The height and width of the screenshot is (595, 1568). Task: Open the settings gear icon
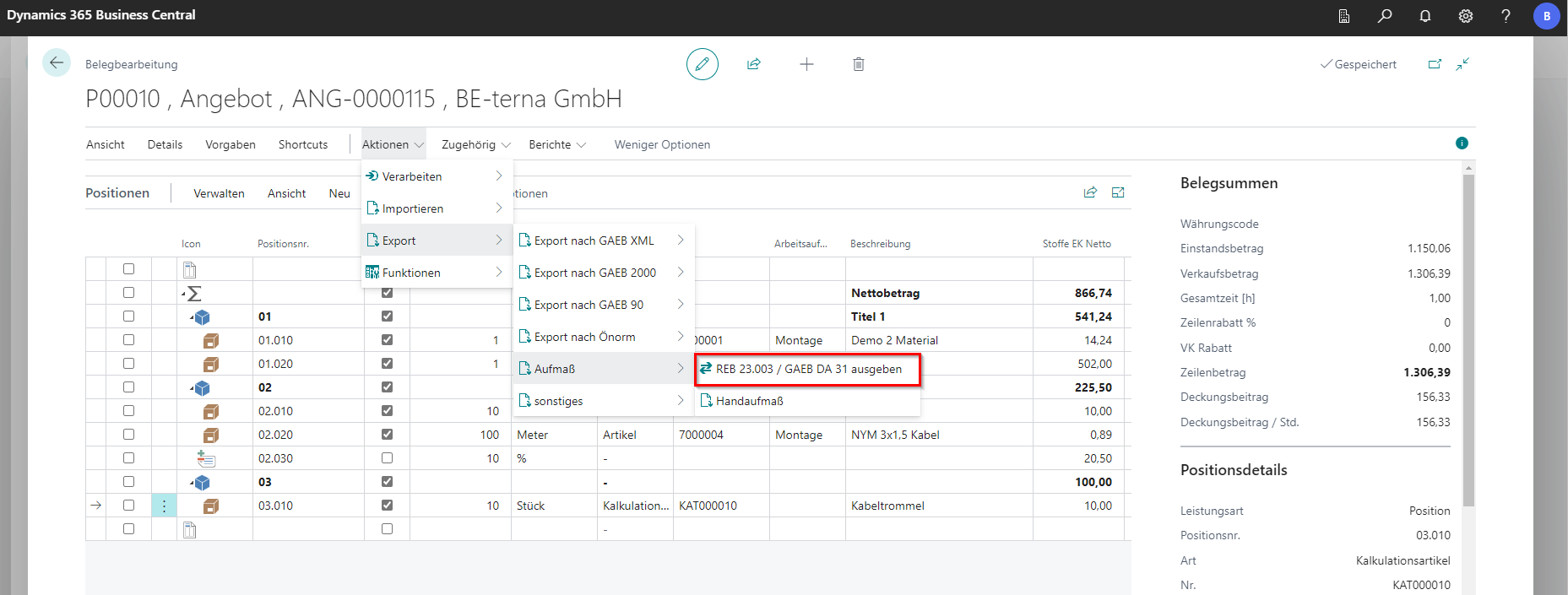(1466, 16)
